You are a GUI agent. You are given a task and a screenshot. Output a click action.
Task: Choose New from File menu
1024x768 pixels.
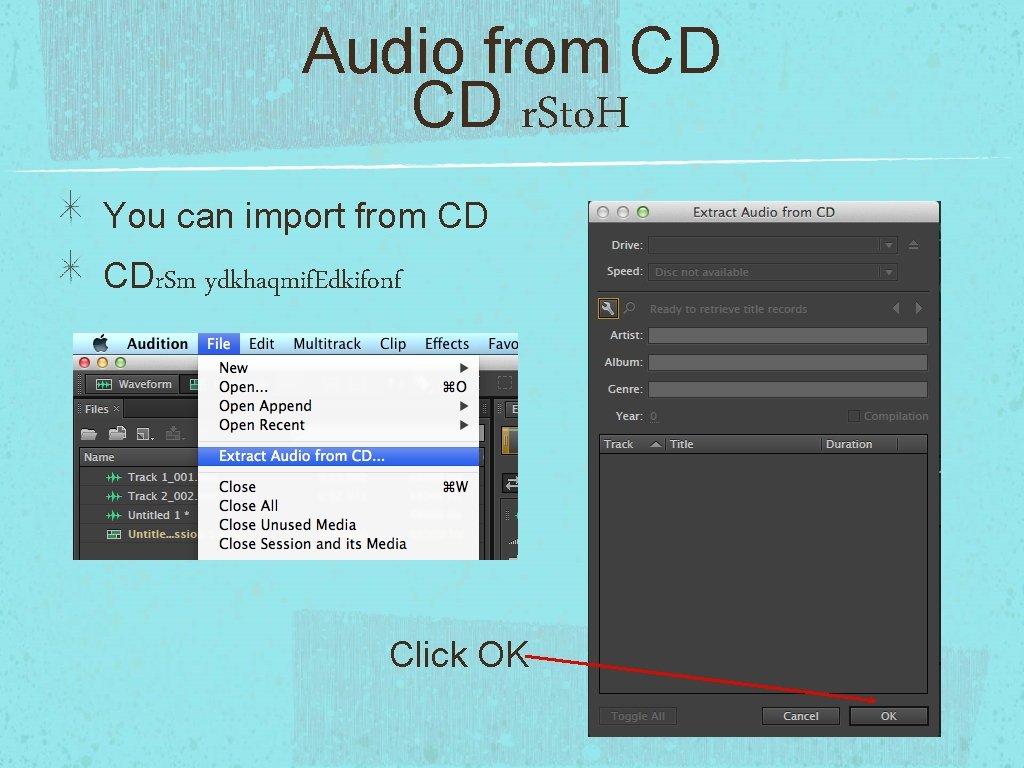point(338,368)
